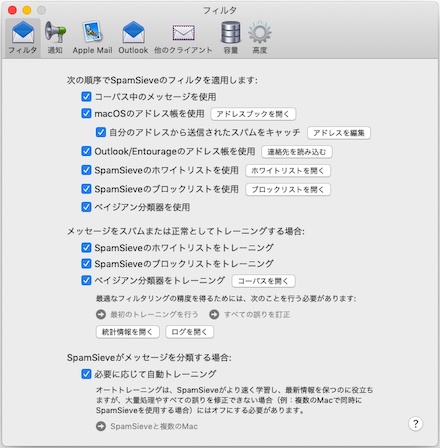This screenshot has width=440, height=448.
Task: Click the arrow icon beside 最初のトレーニングを行う
Action: 101,314
